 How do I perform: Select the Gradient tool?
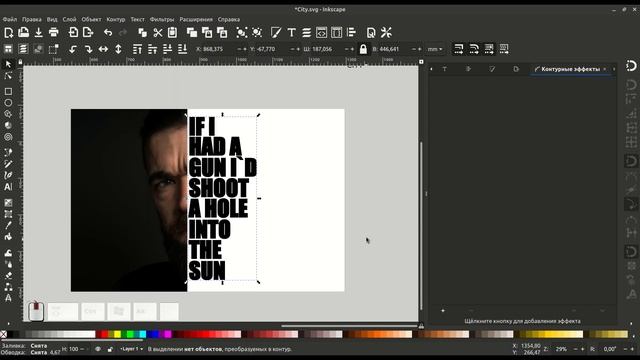[x=8, y=202]
